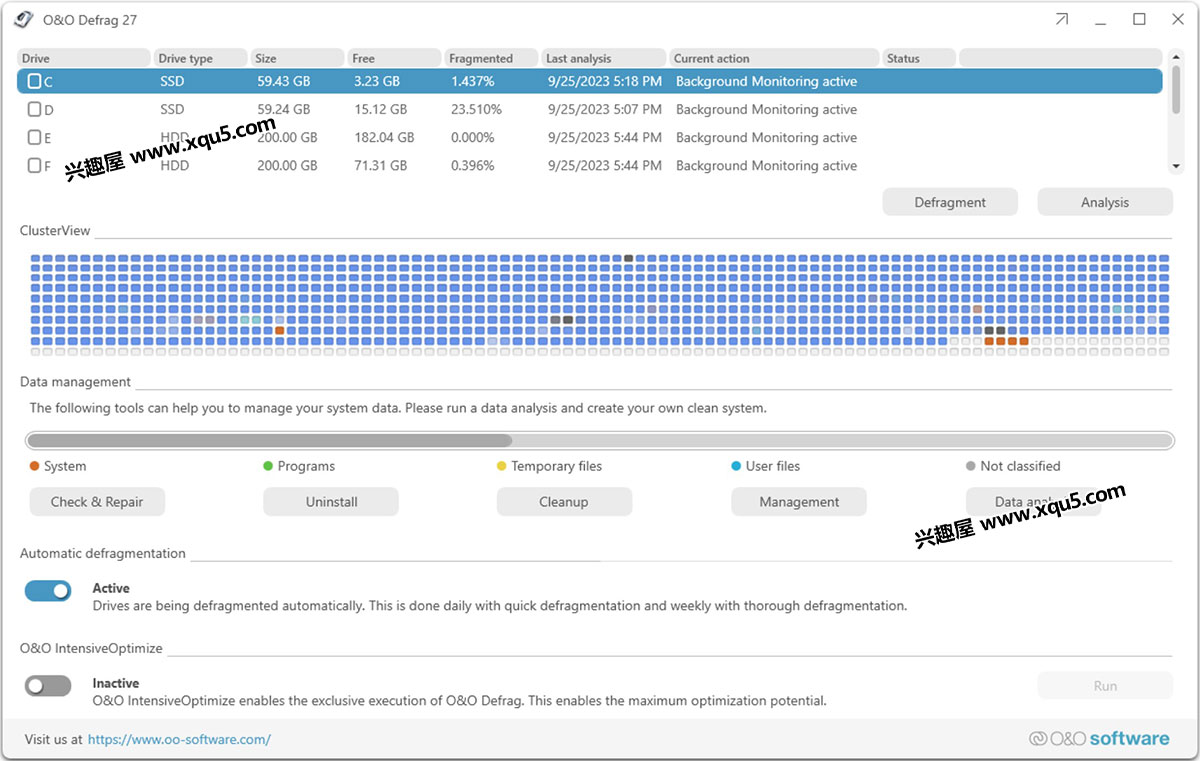Sort by the Last analysis column header
The height and width of the screenshot is (761, 1200).
click(604, 58)
